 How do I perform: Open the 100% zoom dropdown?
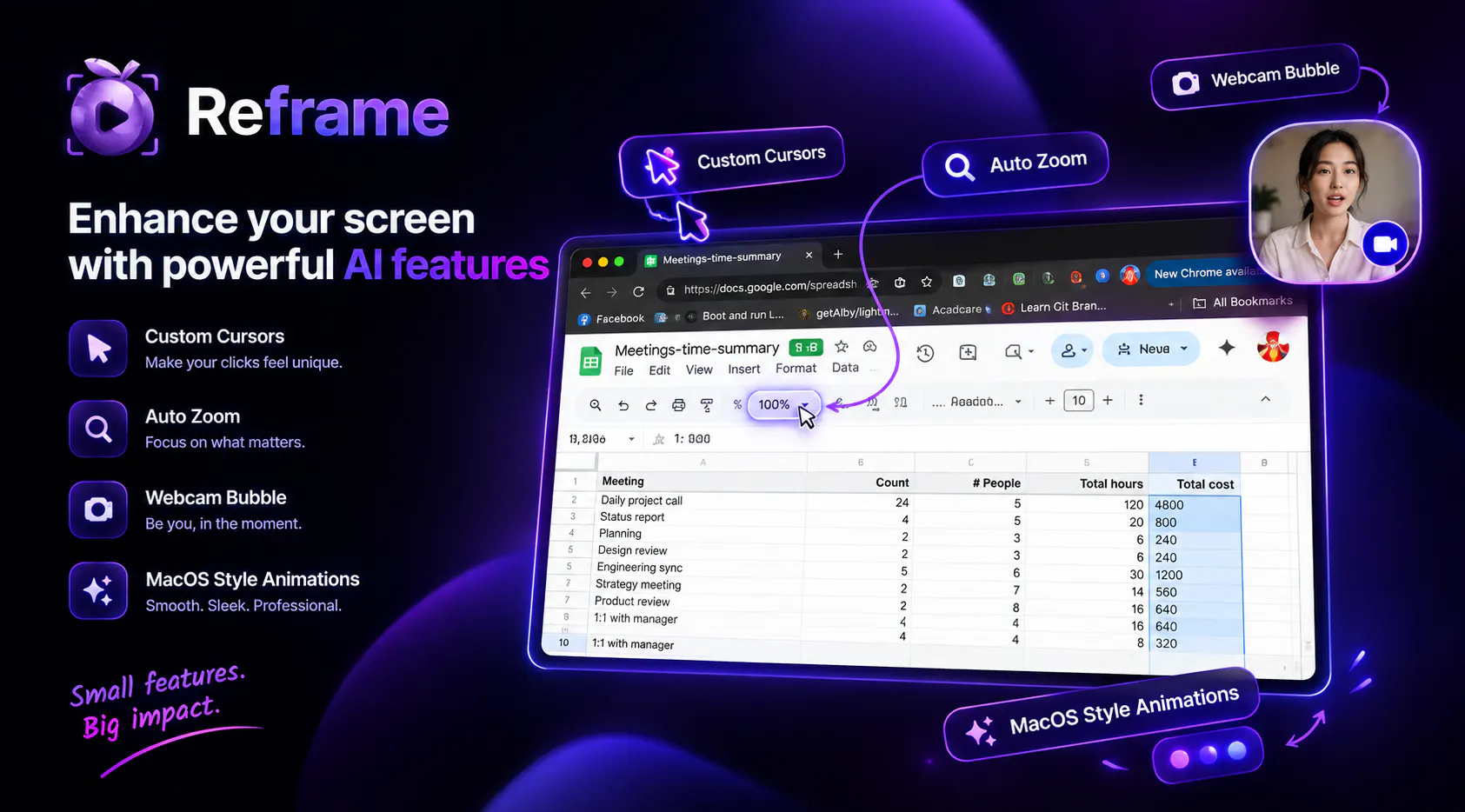(783, 404)
